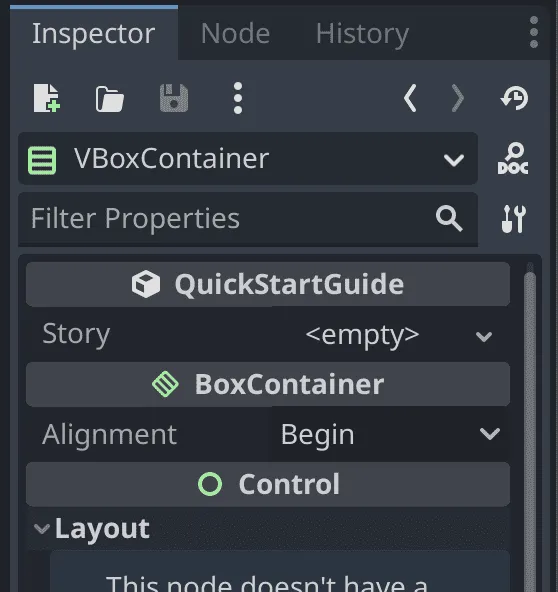Open the Story <empty> resource dropdown

pos(399,335)
